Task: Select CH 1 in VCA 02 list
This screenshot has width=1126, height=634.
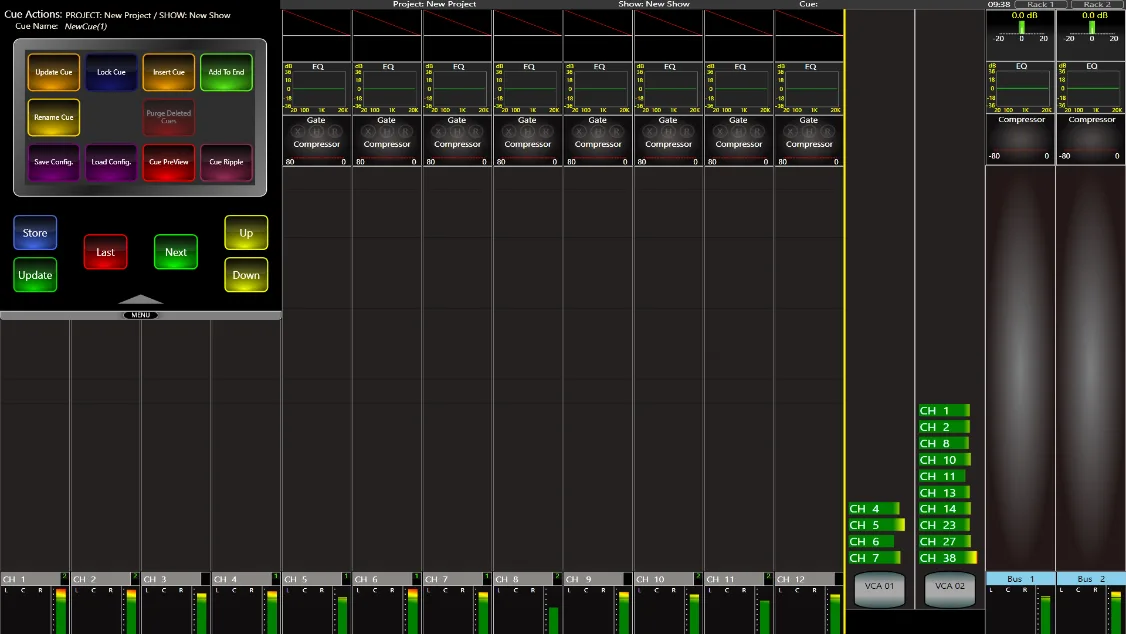Action: coord(944,411)
